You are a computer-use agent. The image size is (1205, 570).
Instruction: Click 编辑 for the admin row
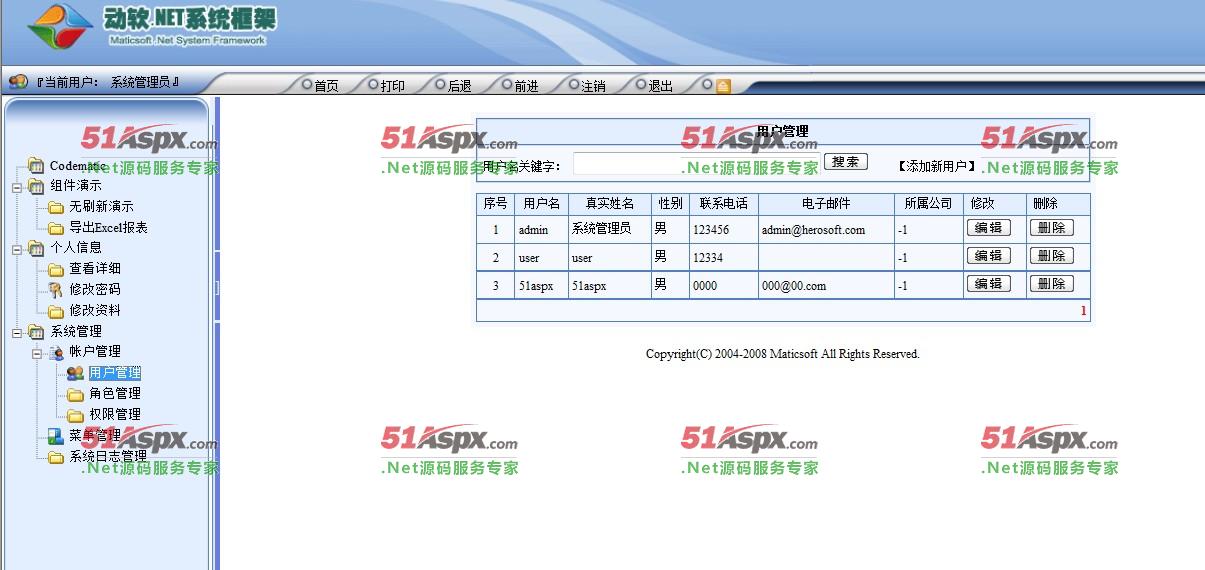(989, 228)
